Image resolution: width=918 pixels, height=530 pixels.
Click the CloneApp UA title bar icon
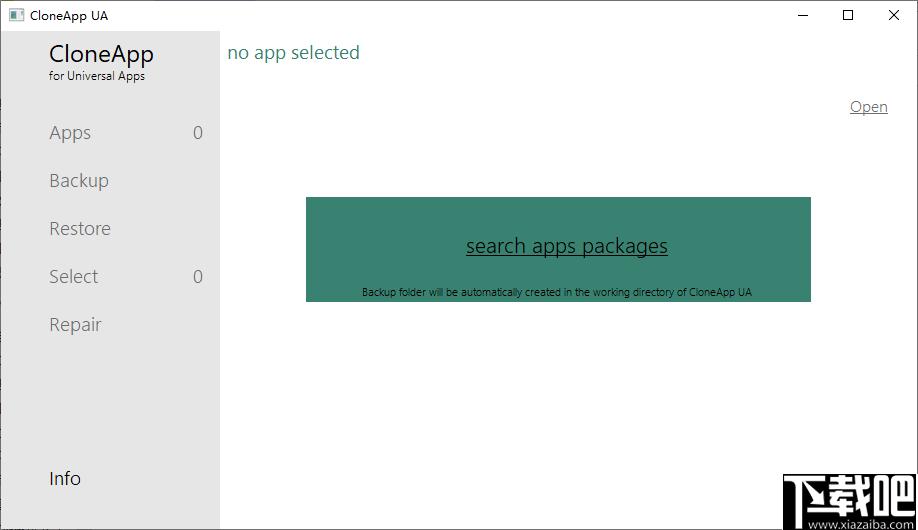[16, 15]
